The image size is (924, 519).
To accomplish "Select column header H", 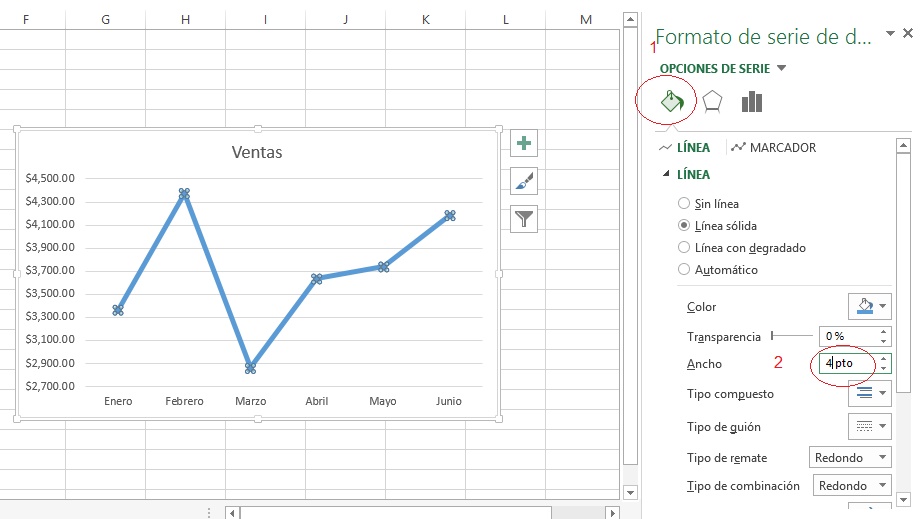I will 185,20.
